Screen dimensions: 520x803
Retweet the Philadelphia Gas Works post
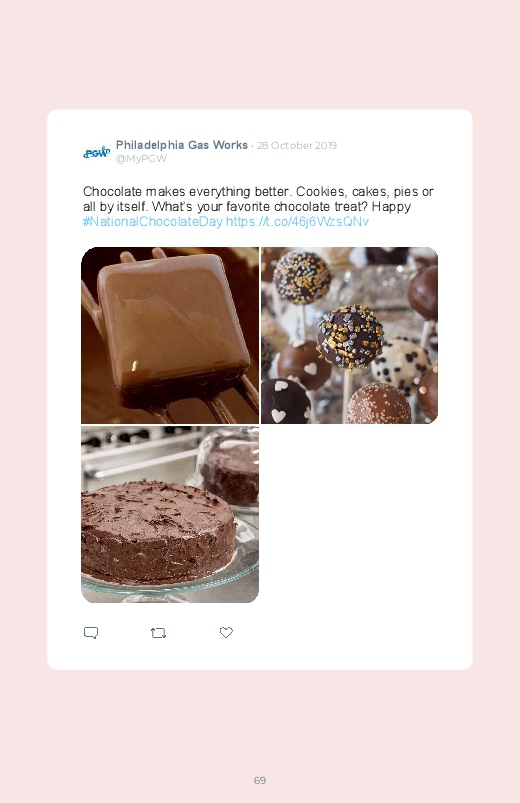(158, 633)
